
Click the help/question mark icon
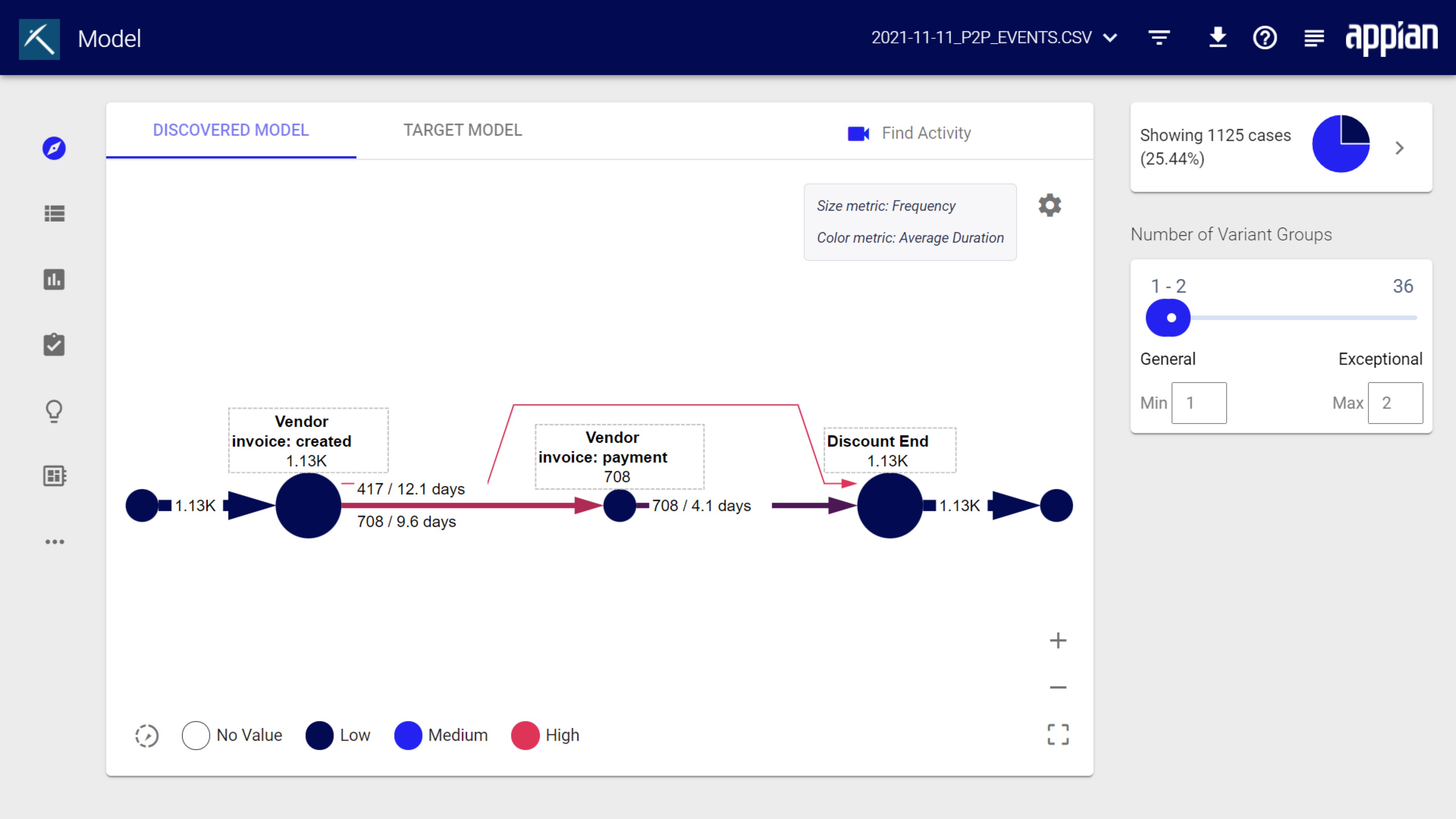click(1264, 37)
